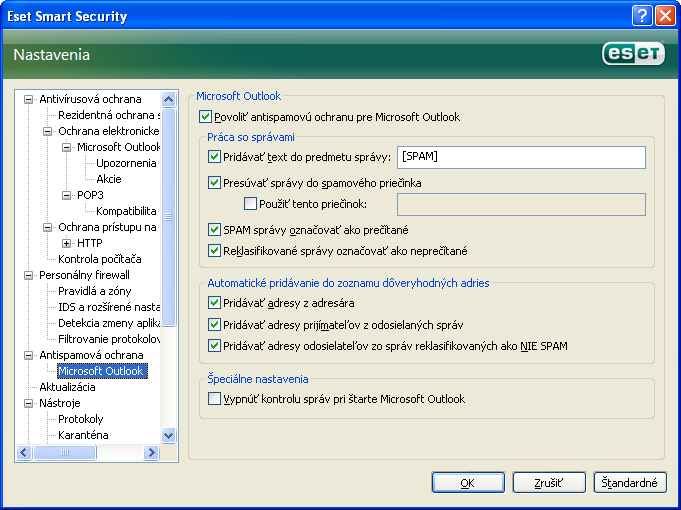Select Akcie in the settings tree
The image size is (681, 510).
coord(109,179)
